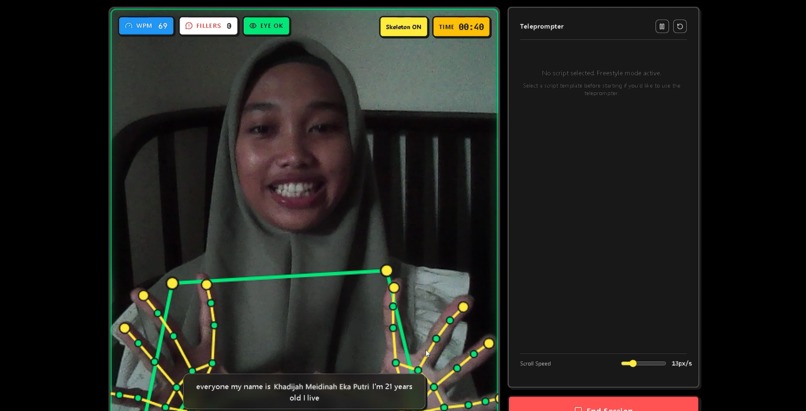This screenshot has width=806, height=411.
Task: Click the gauge icon in WPM badge
Action: coord(129,26)
